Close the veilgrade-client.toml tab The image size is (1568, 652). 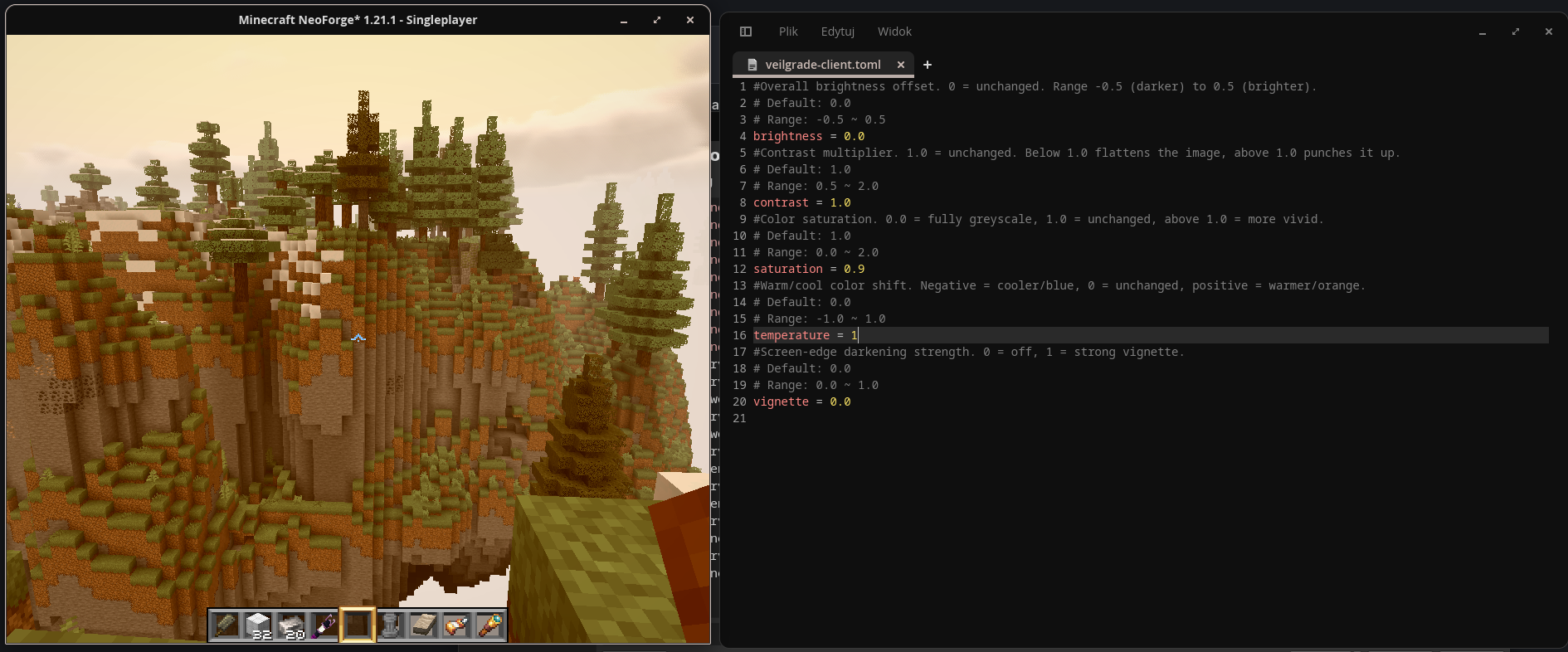point(901,65)
